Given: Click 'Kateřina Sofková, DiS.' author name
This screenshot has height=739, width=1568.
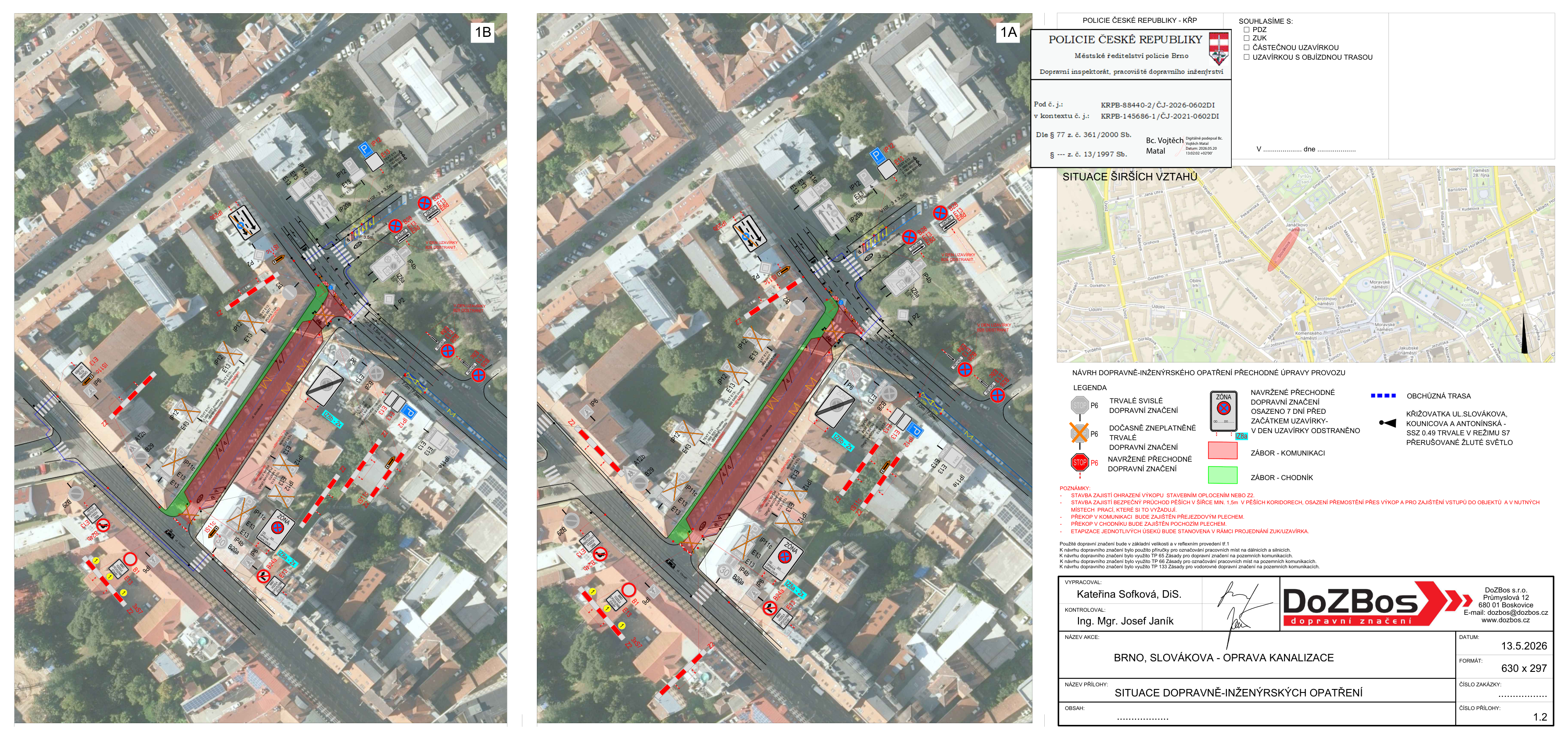Looking at the screenshot, I should (1129, 594).
